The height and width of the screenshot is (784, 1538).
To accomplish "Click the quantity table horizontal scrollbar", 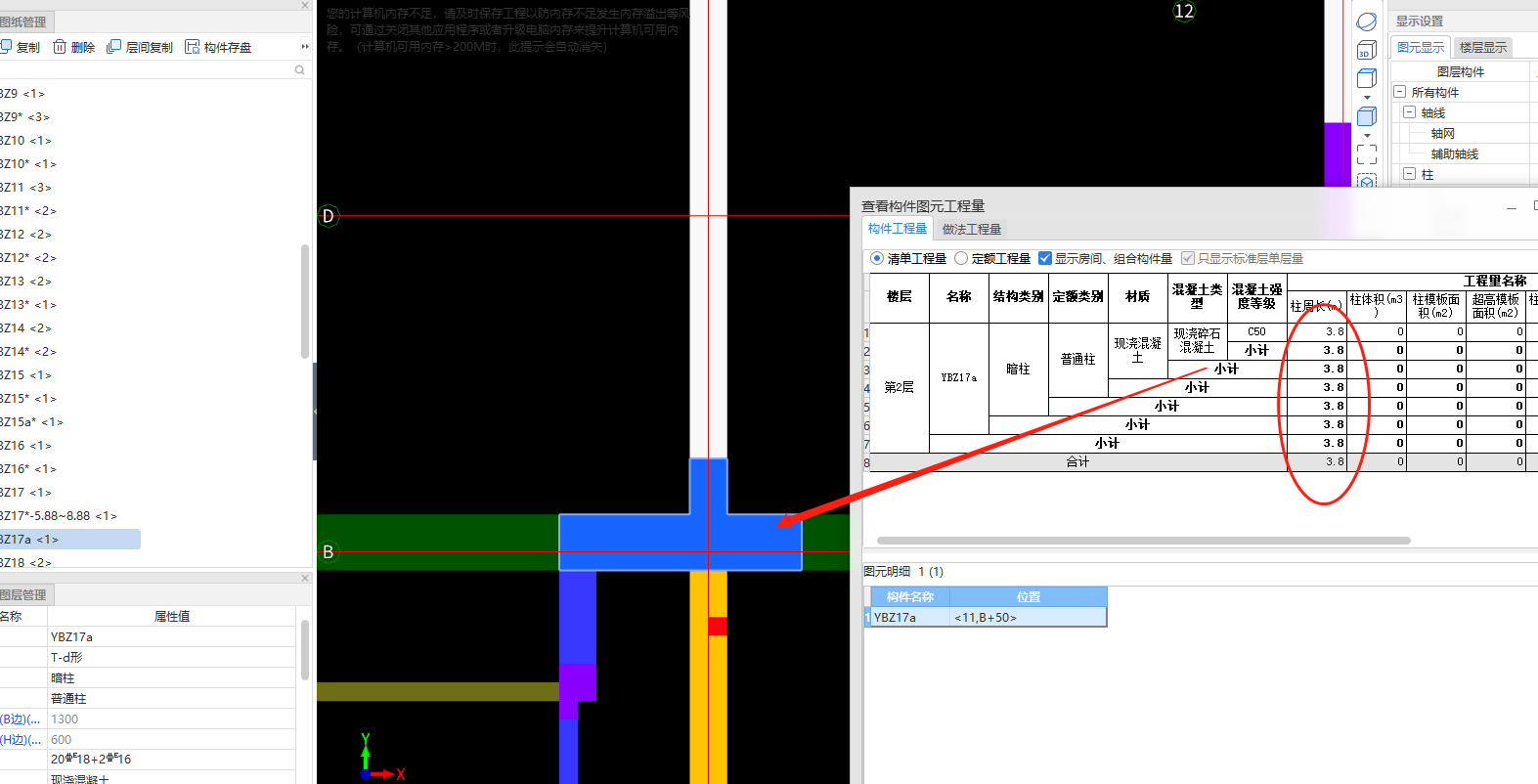I will click(x=1144, y=540).
